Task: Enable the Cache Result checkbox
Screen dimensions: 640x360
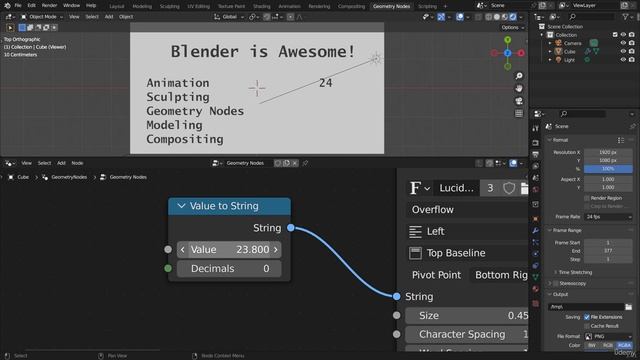Action: (x=587, y=326)
